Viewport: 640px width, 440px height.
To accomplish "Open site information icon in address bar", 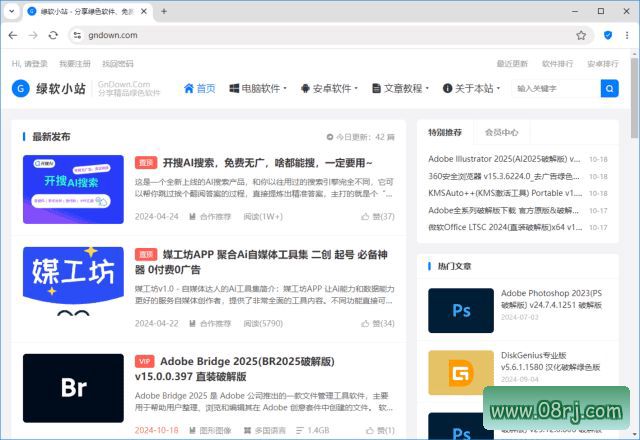I will [77, 35].
